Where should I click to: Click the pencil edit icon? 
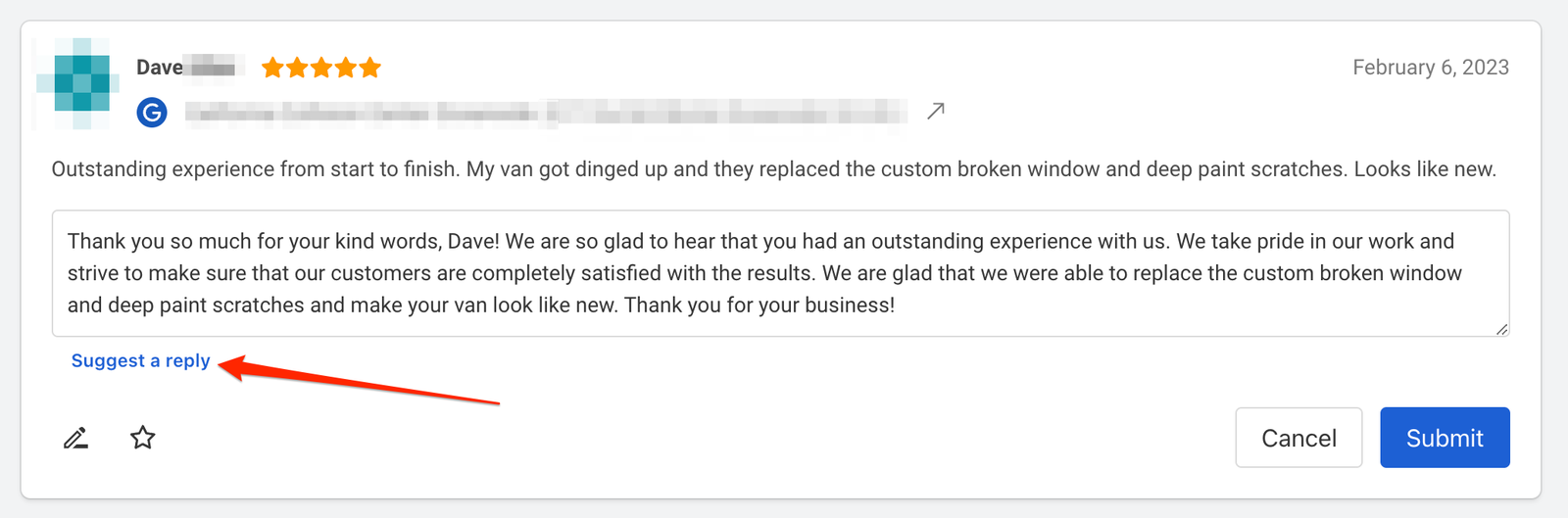point(76,438)
